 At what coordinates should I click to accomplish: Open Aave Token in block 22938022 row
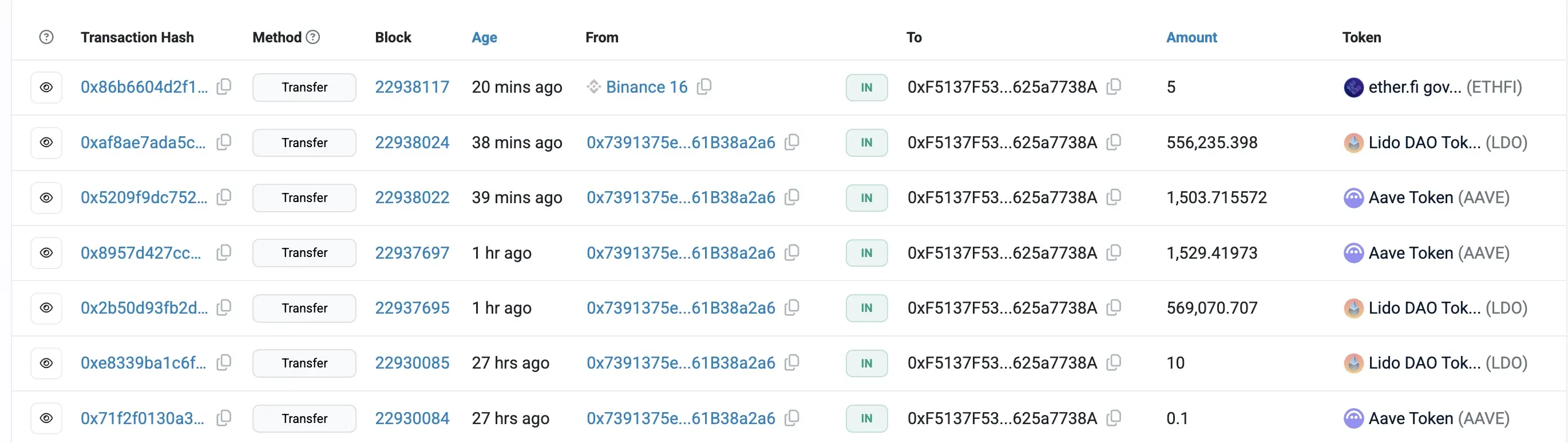pos(1439,197)
